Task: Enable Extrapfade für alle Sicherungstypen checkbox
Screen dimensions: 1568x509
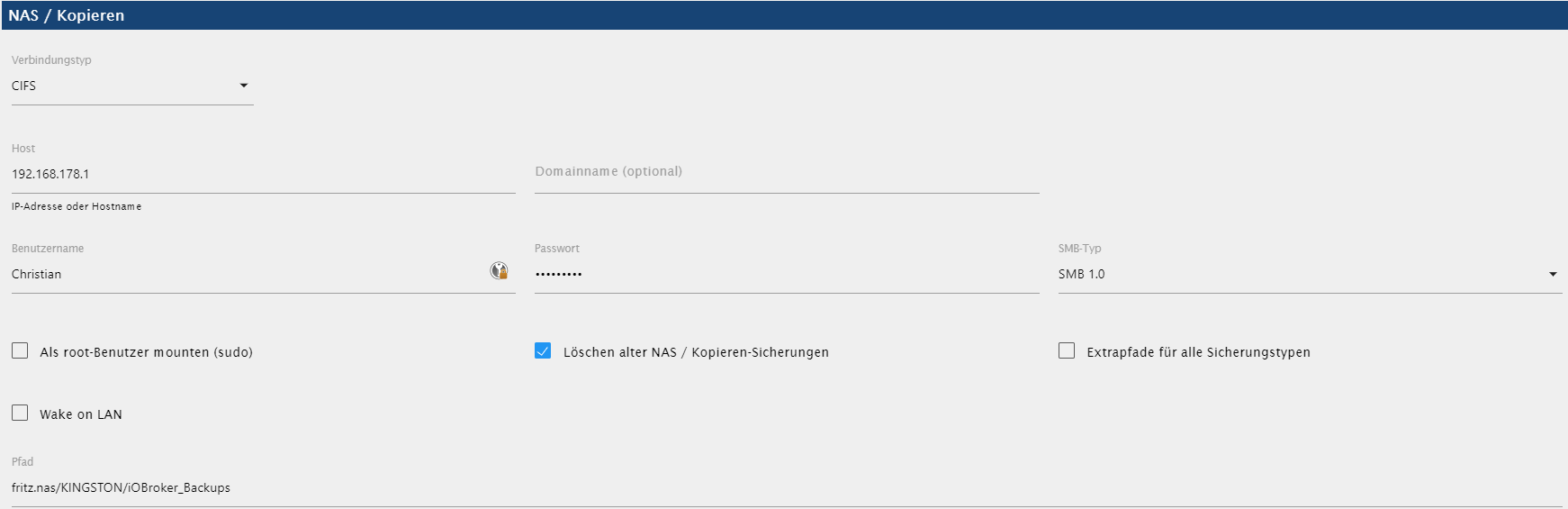Action: coord(1067,350)
